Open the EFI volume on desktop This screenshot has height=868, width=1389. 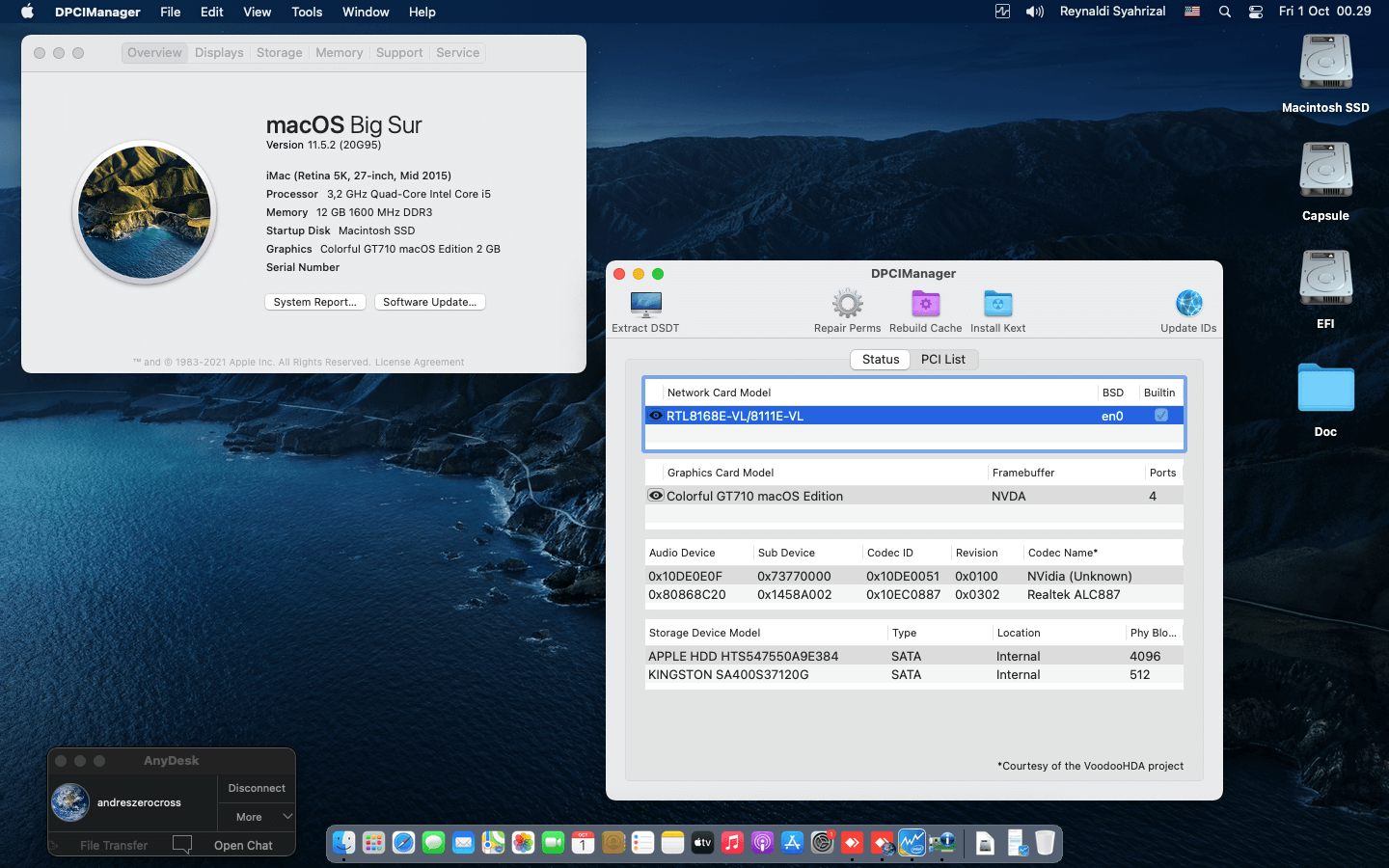pos(1325,279)
